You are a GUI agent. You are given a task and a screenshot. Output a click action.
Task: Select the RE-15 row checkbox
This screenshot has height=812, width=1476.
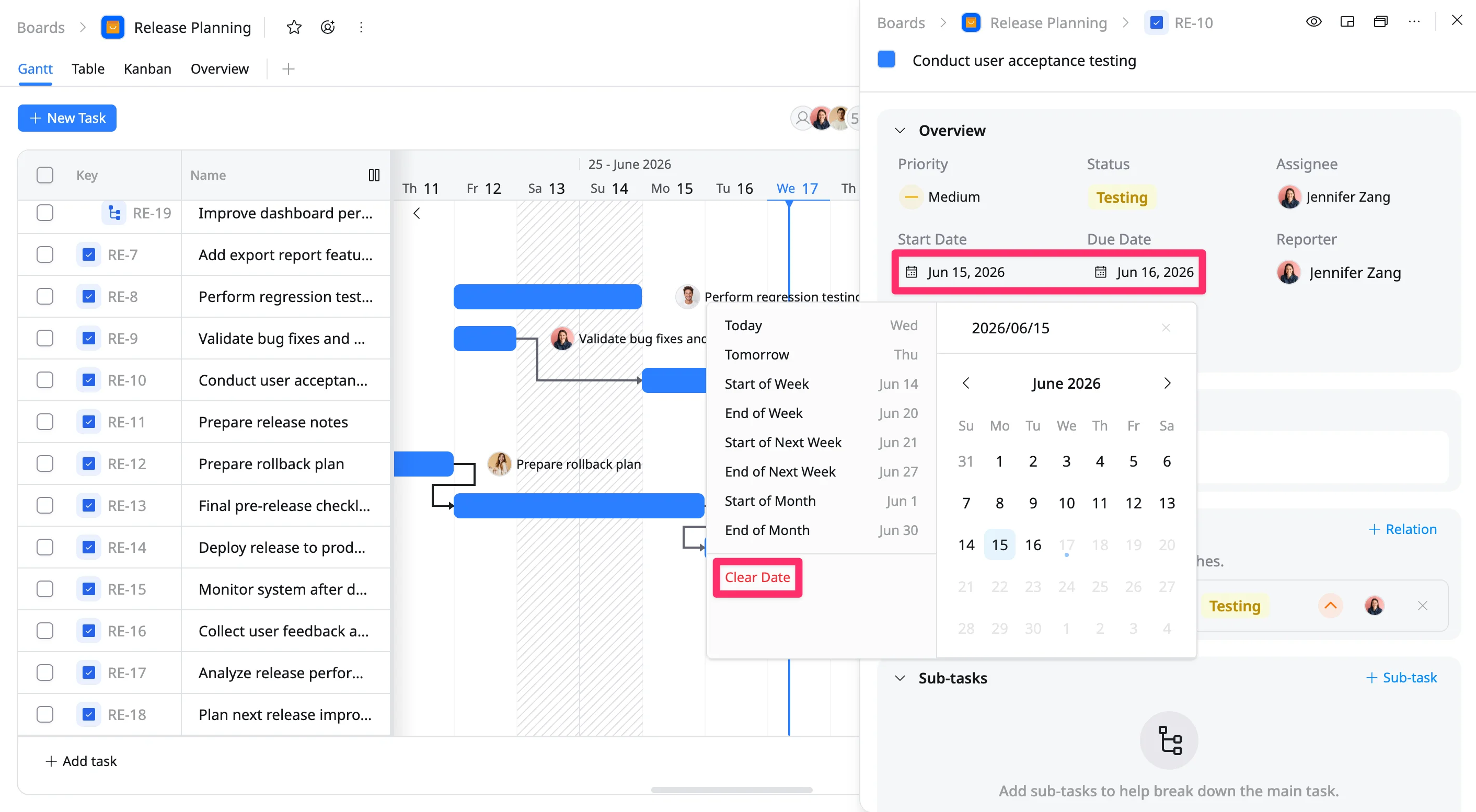click(x=45, y=589)
